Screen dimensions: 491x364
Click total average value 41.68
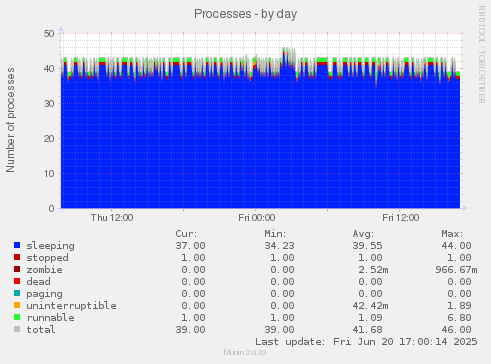coord(368,330)
